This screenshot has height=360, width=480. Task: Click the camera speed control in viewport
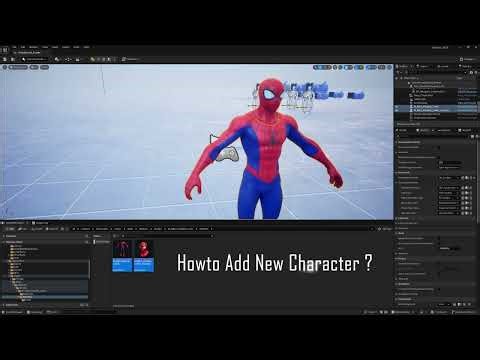[x=382, y=67]
